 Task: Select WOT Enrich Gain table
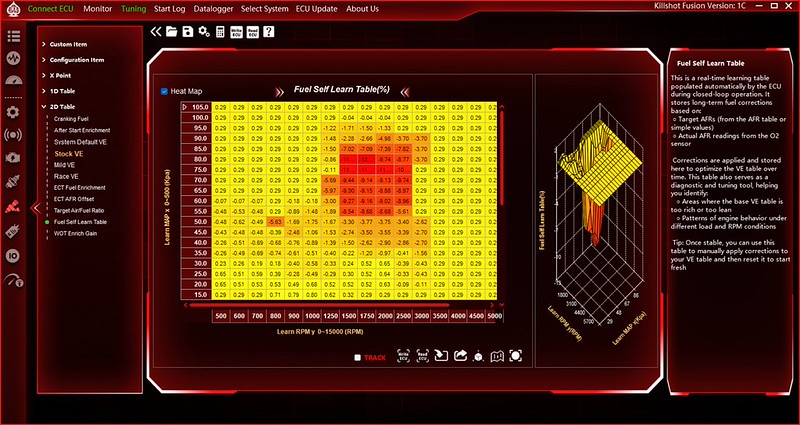coord(75,233)
